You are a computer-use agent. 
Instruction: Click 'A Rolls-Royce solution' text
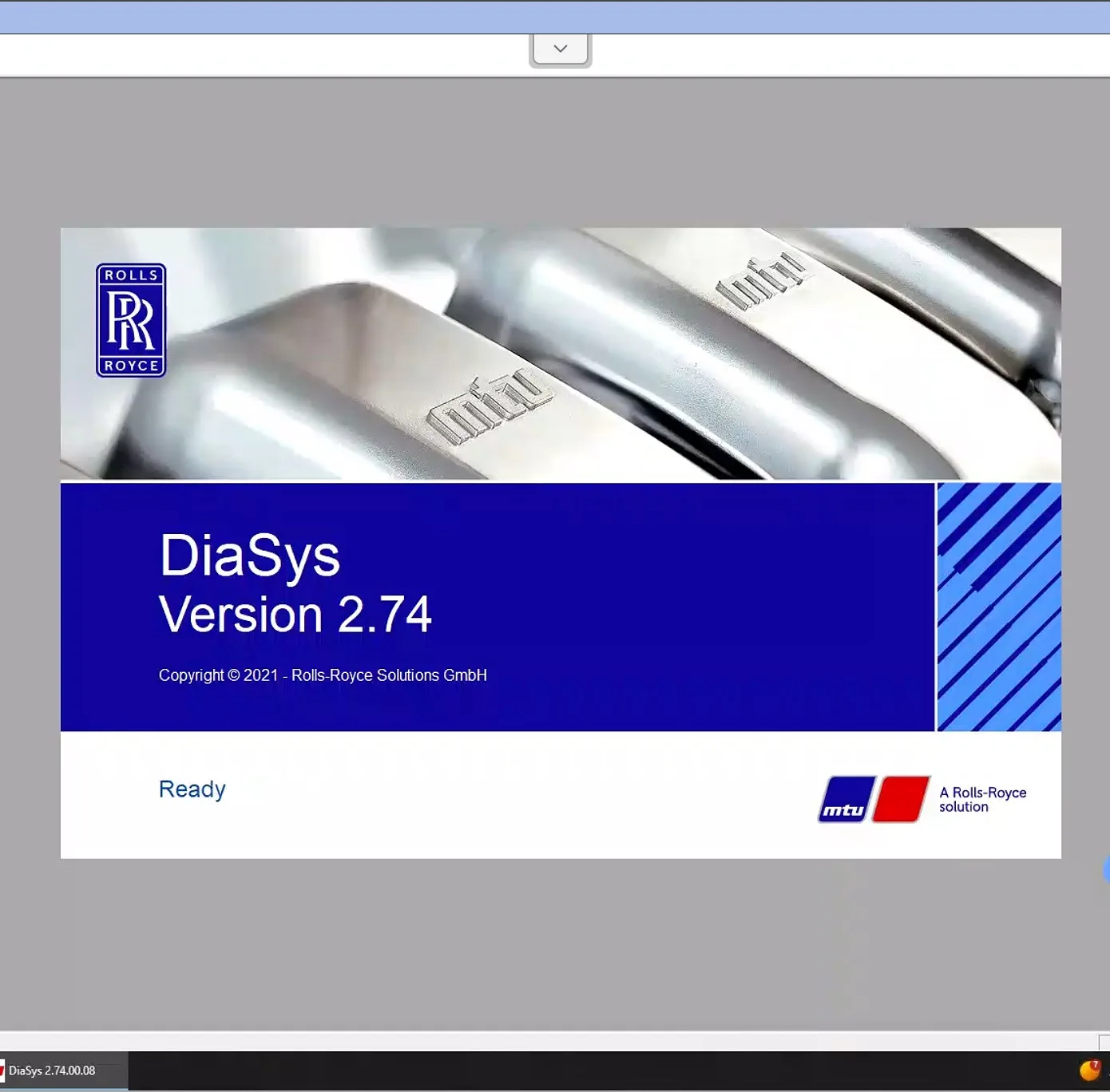(982, 799)
